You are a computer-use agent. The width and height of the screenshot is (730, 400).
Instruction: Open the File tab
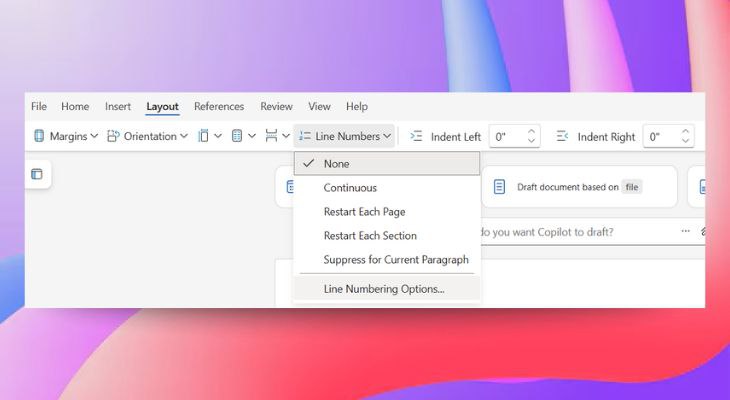(x=39, y=107)
